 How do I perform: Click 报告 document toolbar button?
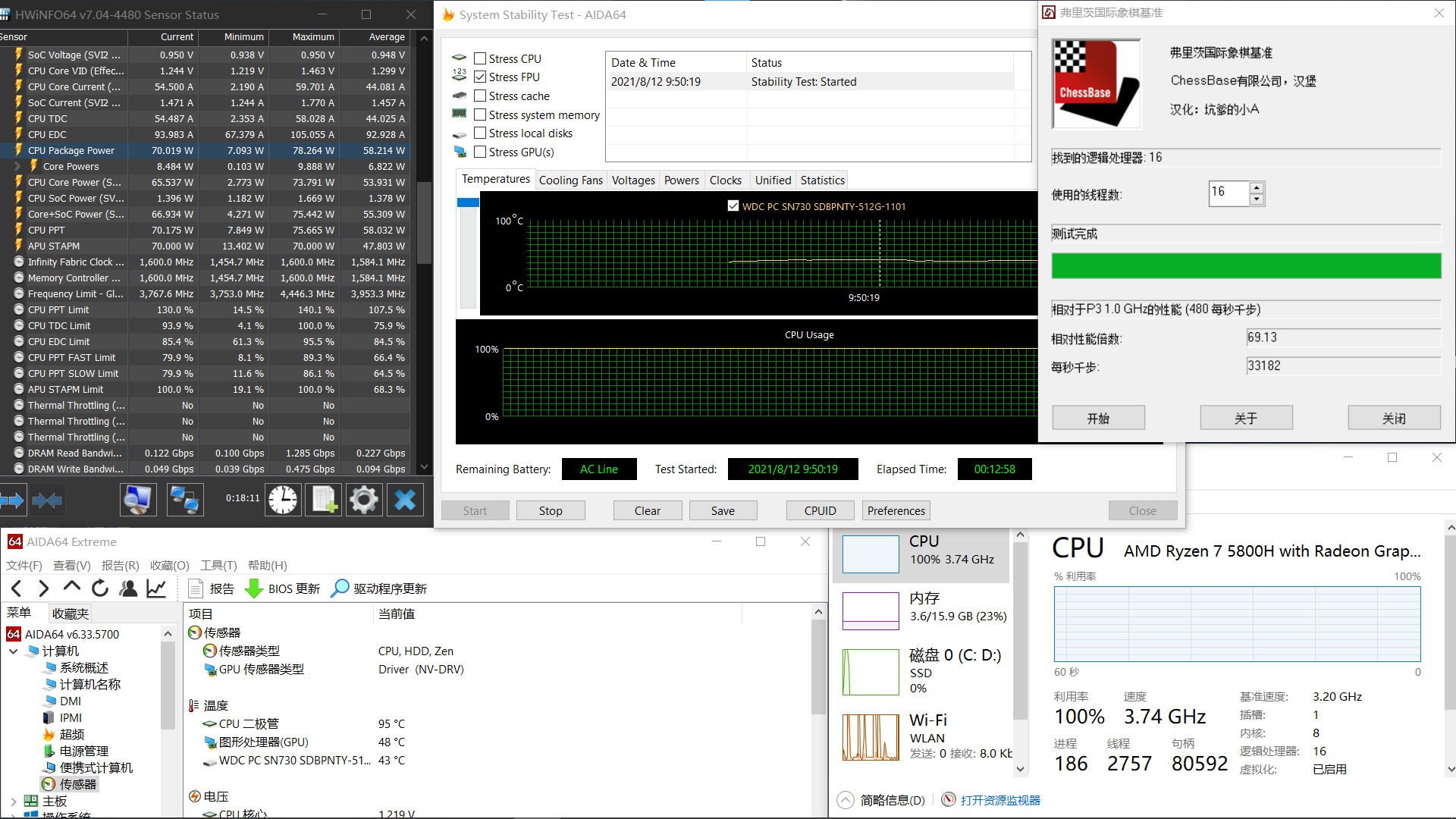coord(211,588)
